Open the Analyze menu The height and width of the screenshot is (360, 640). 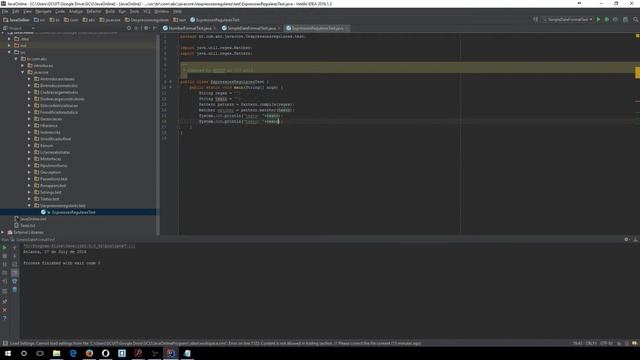coord(76,11)
